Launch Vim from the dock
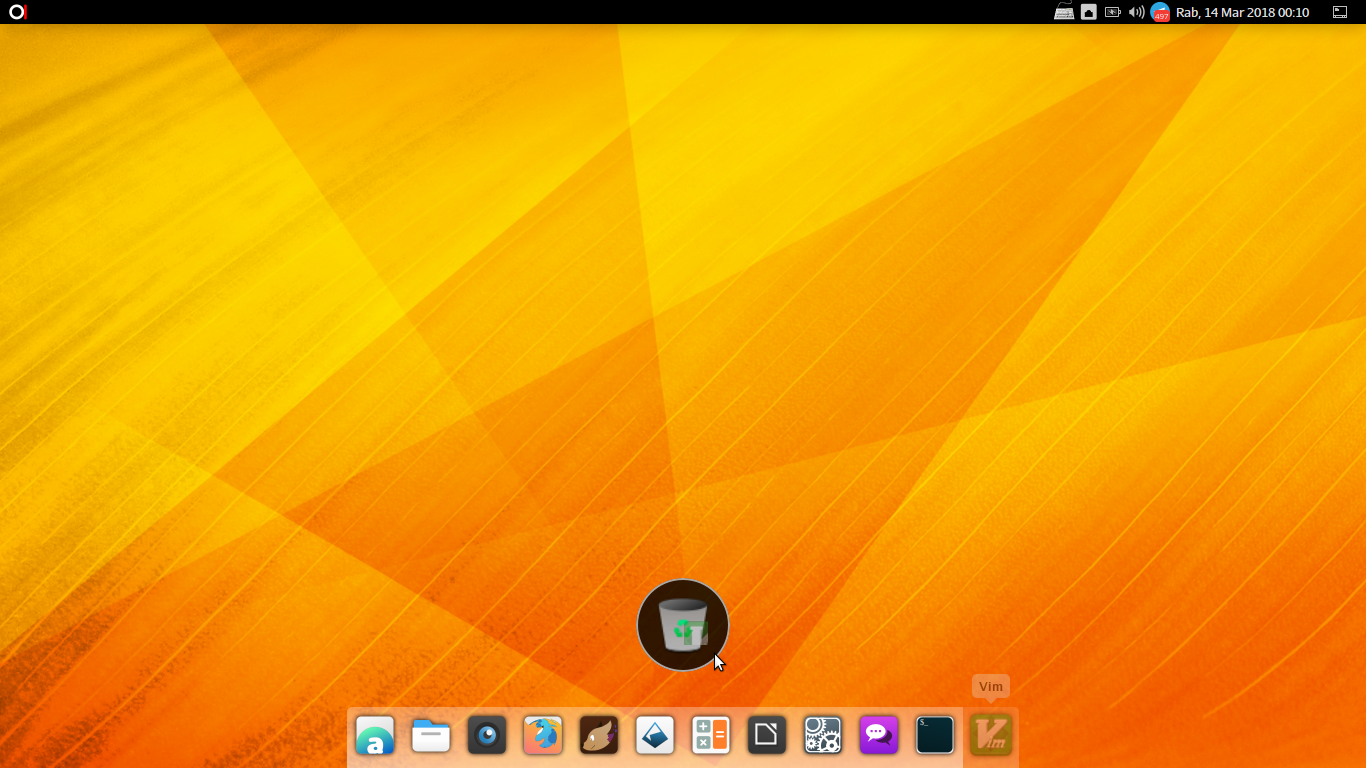1366x768 pixels. coord(991,736)
